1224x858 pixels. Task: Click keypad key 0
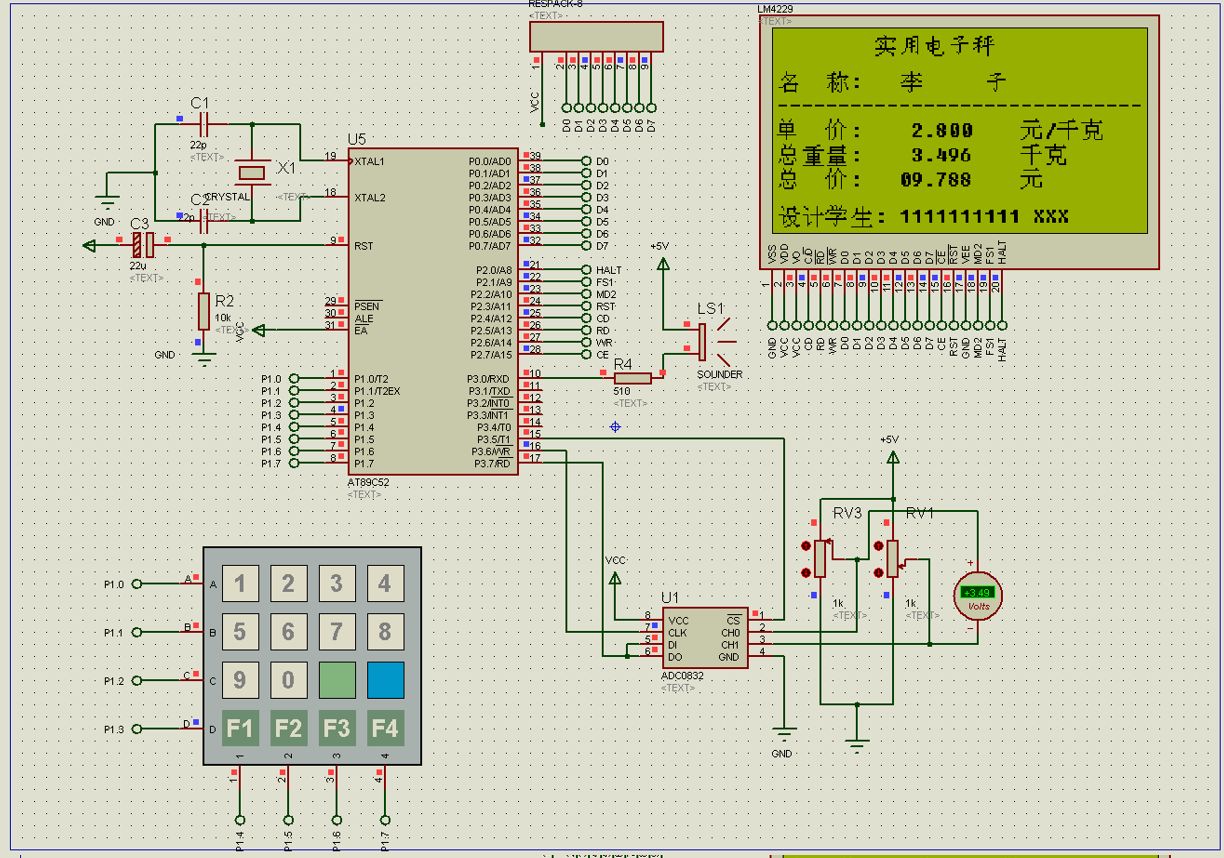click(288, 680)
